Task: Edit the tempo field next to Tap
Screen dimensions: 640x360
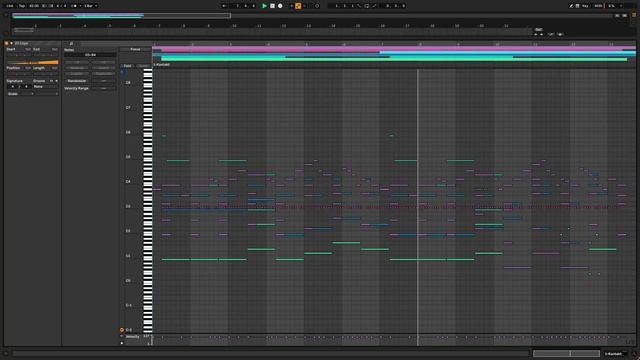Action: tap(34, 6)
